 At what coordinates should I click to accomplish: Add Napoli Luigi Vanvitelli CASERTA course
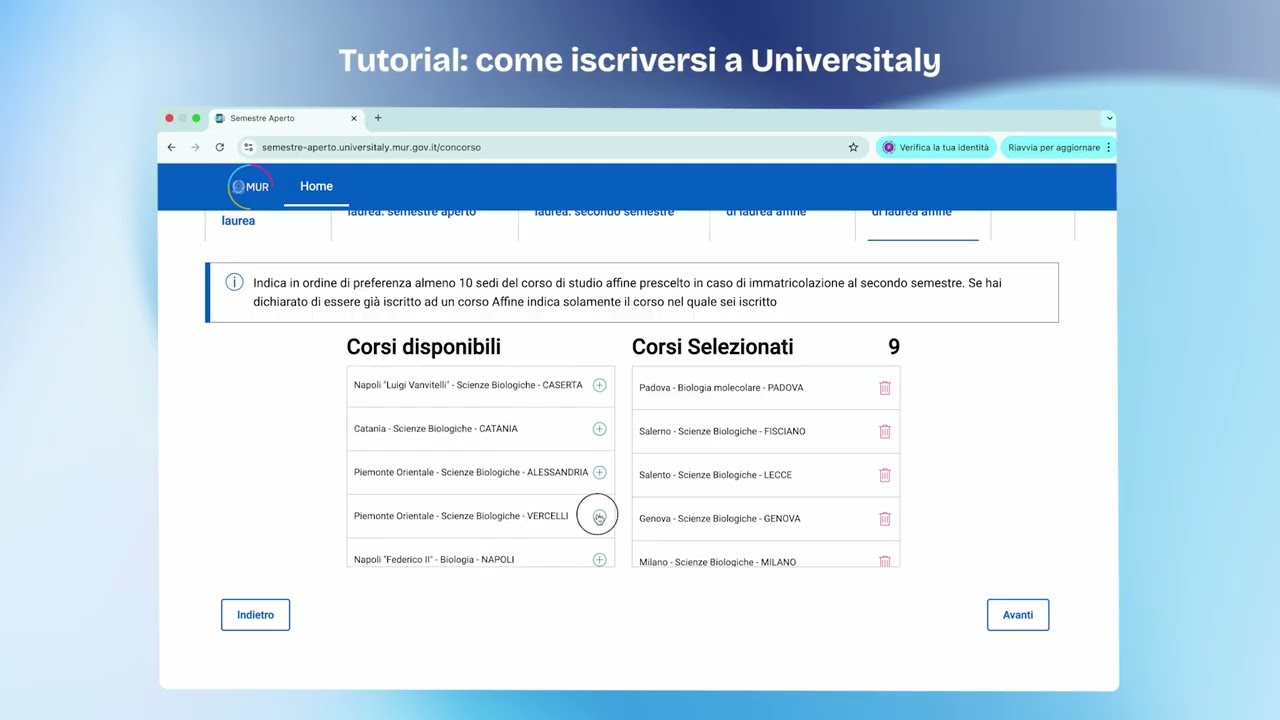point(599,385)
